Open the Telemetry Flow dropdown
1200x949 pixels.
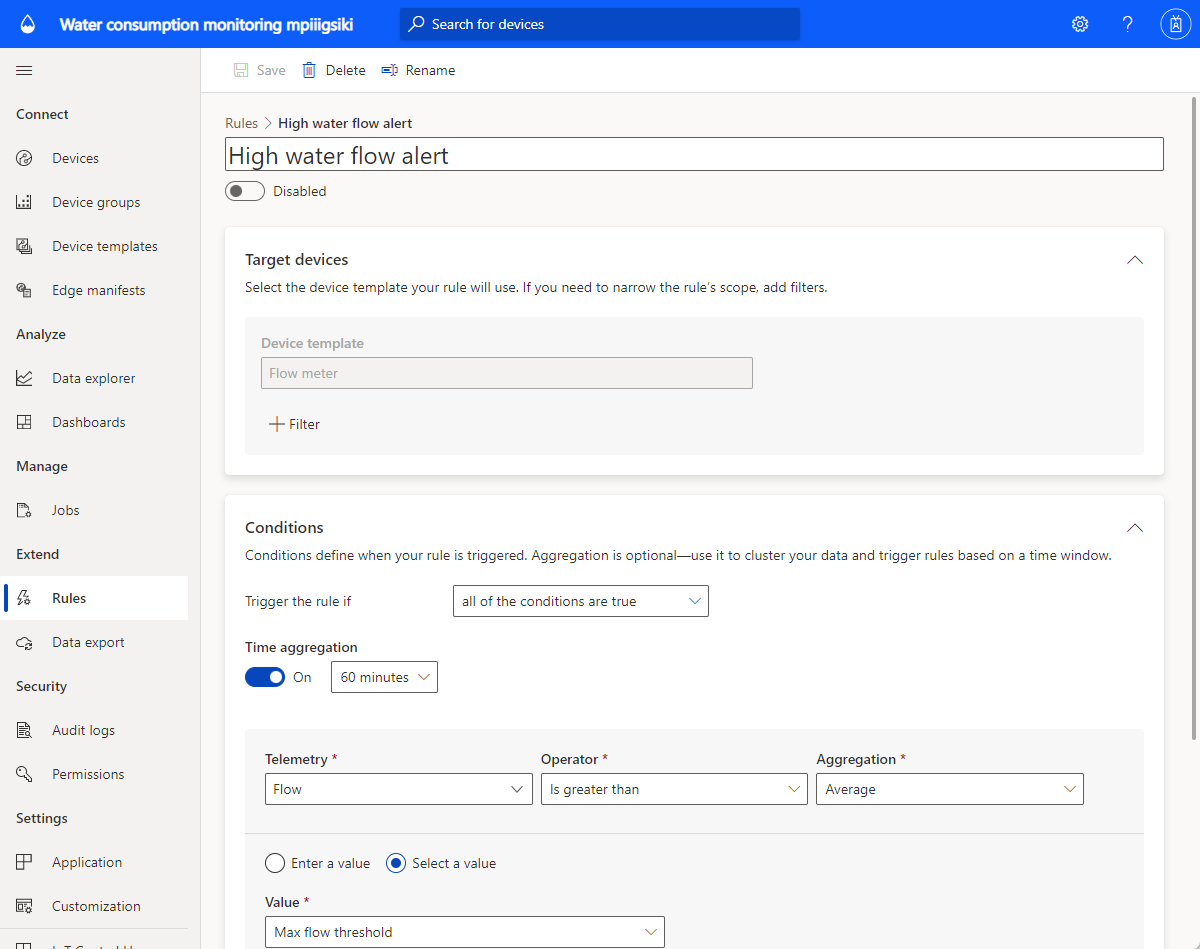399,789
